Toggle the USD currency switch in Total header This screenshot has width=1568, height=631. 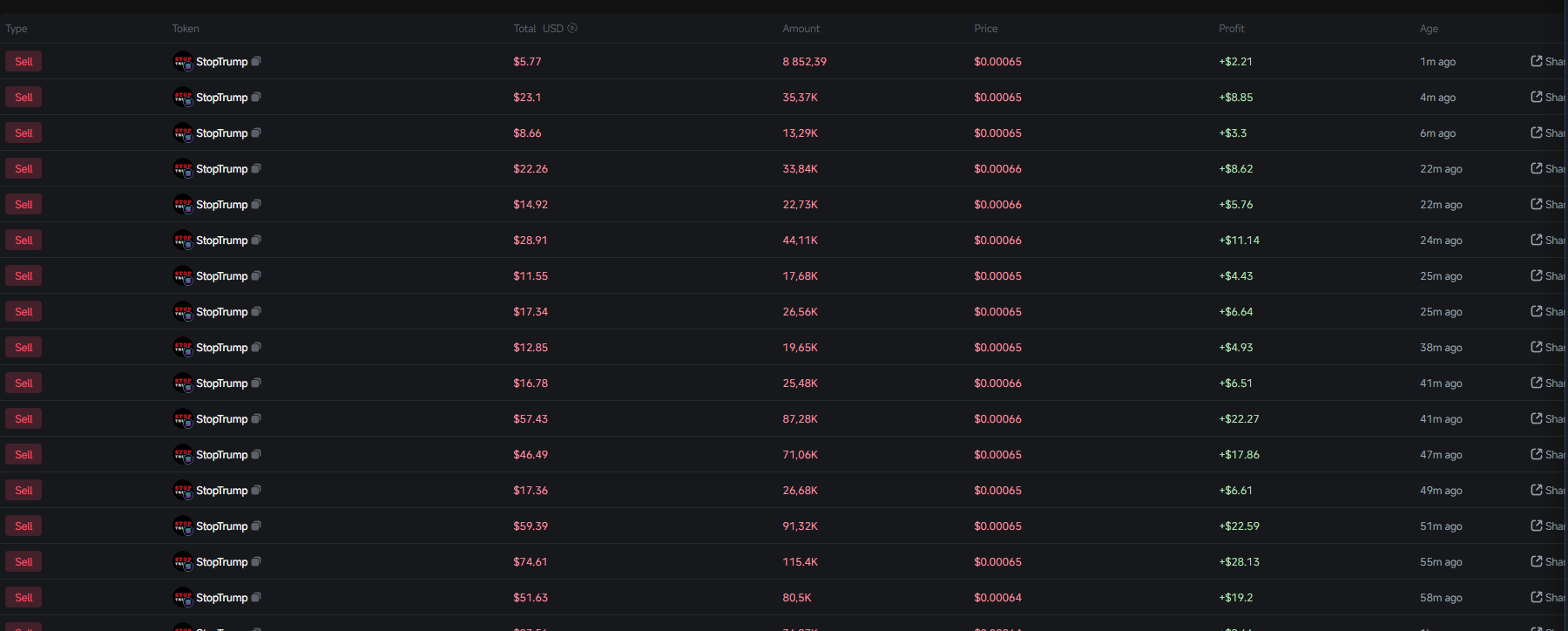tap(572, 28)
